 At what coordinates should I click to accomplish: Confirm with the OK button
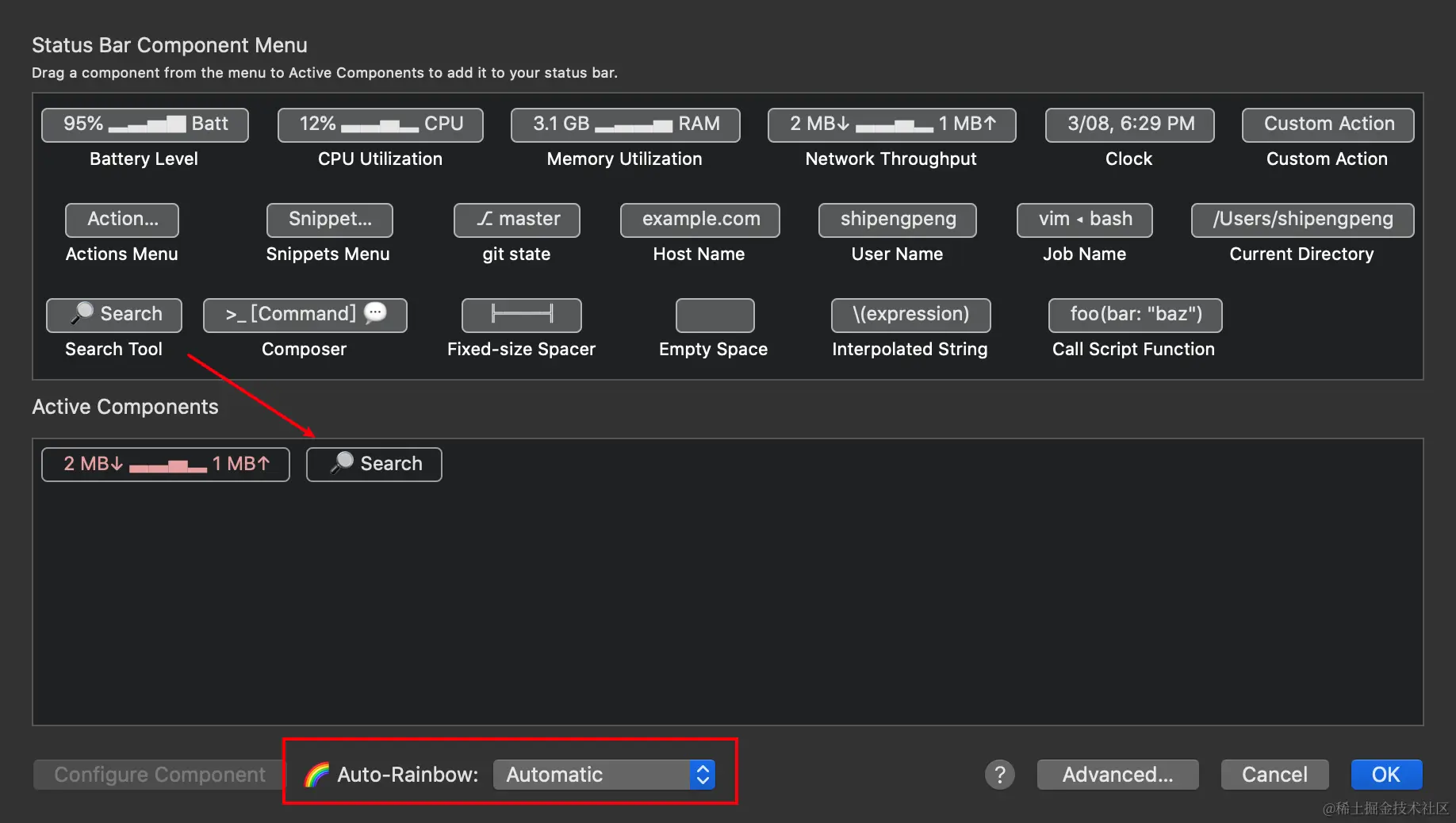tap(1387, 775)
